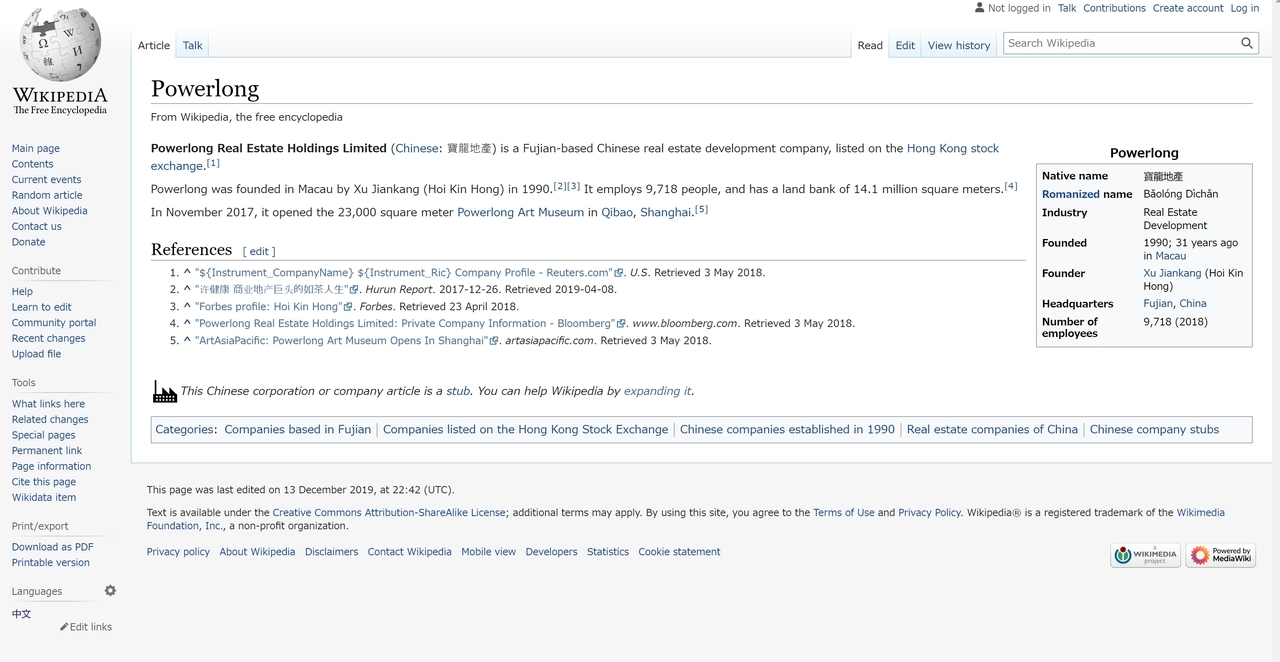Jump up from reference 3 caret
The image size is (1280, 662).
pyautogui.click(x=187, y=306)
